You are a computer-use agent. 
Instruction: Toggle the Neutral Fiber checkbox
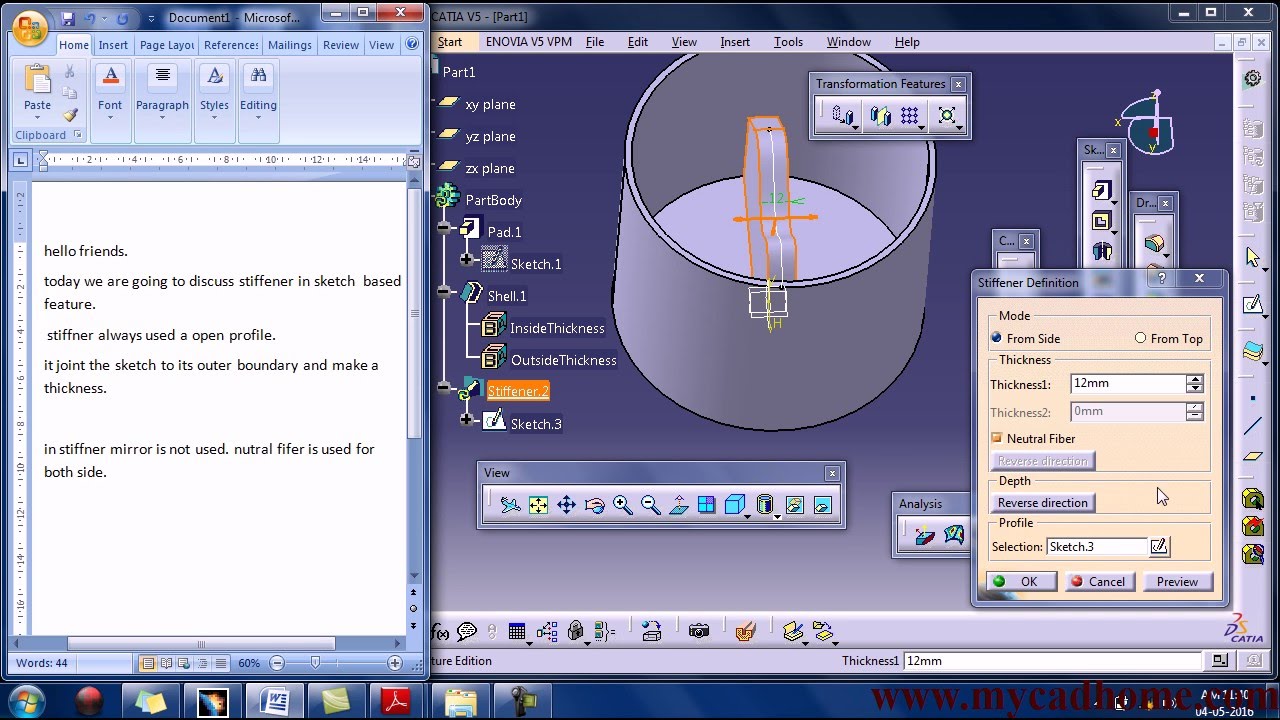click(x=996, y=438)
